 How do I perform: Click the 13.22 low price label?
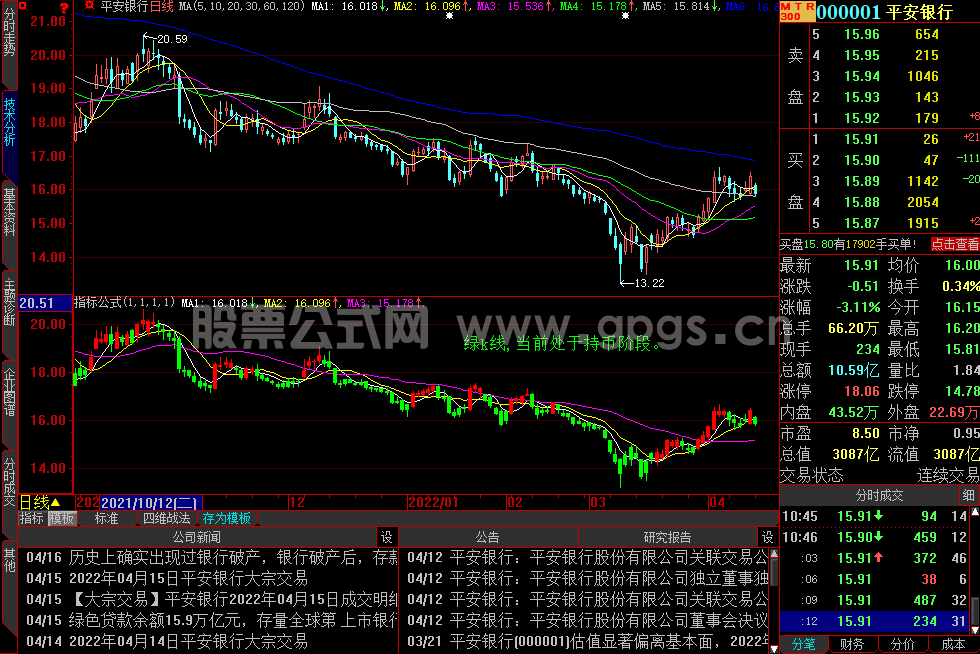[649, 283]
